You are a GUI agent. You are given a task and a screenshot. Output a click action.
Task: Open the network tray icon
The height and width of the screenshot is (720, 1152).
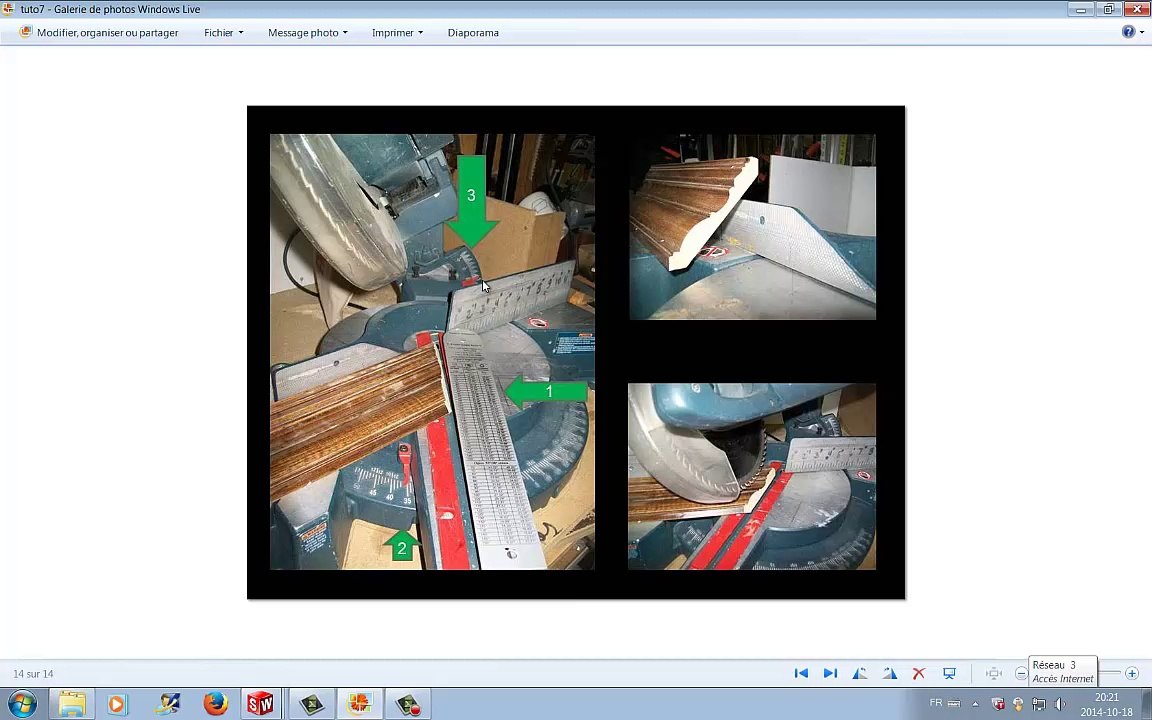point(1038,705)
